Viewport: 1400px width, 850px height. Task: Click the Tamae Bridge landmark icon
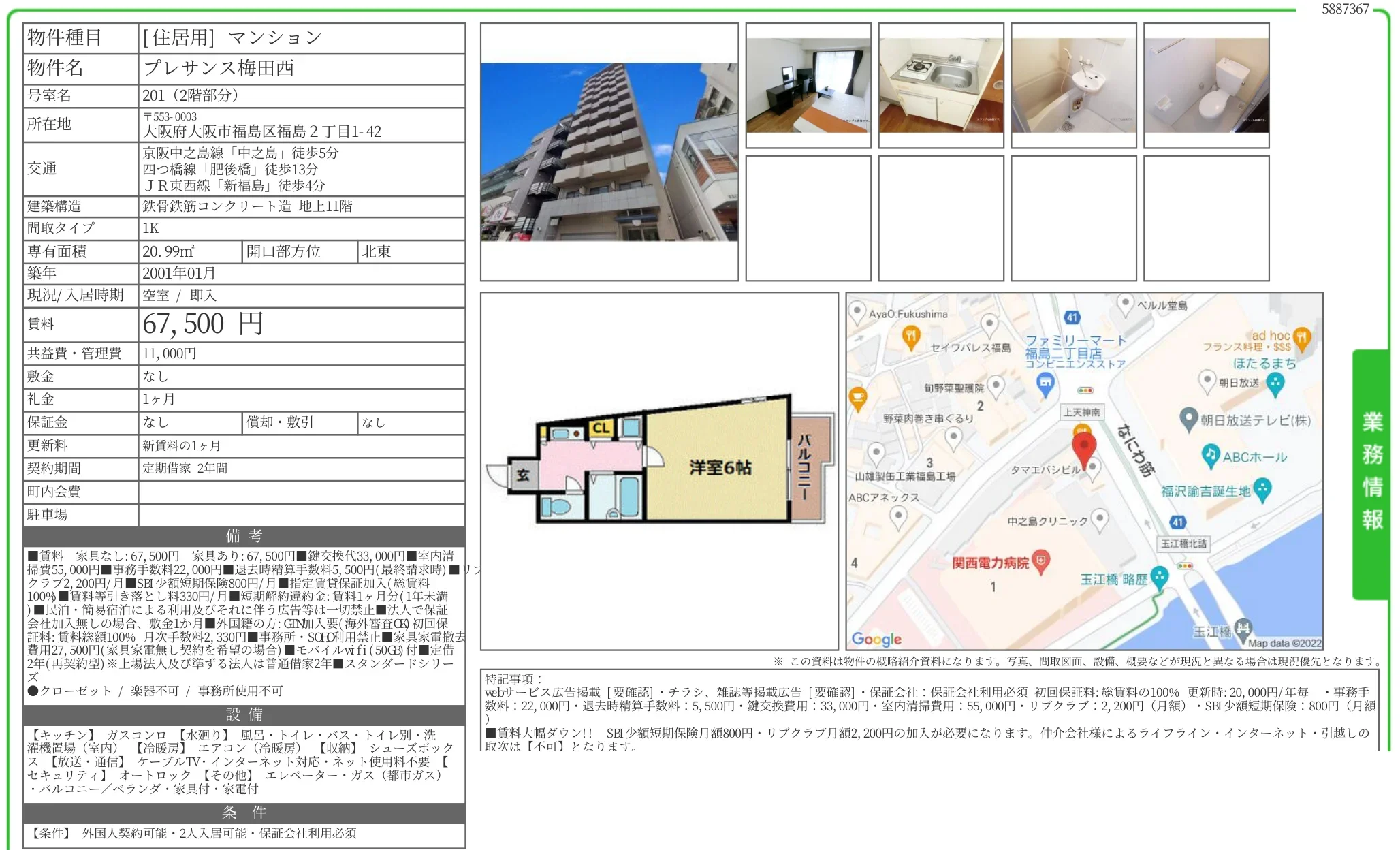click(x=1243, y=627)
